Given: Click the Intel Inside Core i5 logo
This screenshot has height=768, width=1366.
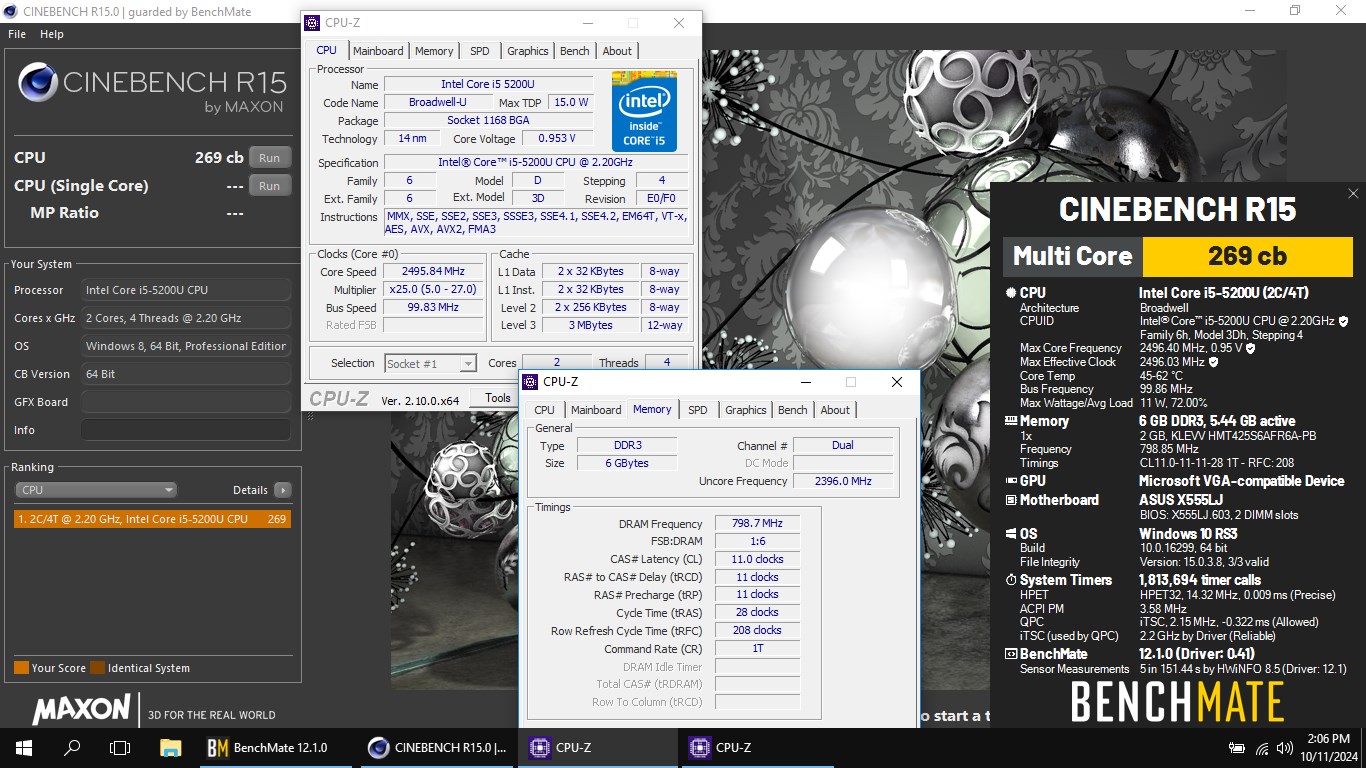Looking at the screenshot, I should [x=644, y=111].
